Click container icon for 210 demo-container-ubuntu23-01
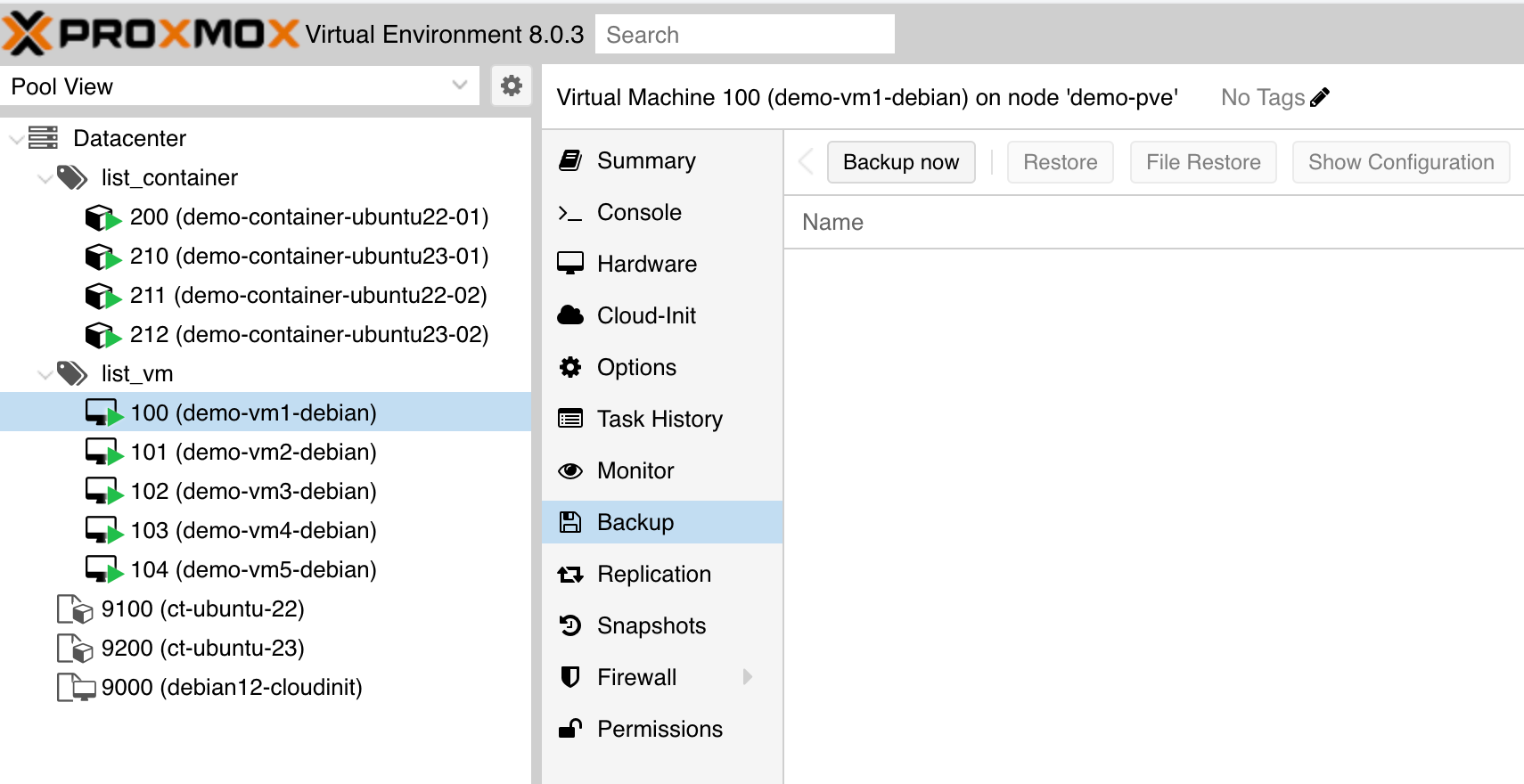Image resolution: width=1524 pixels, height=784 pixels. click(x=102, y=256)
